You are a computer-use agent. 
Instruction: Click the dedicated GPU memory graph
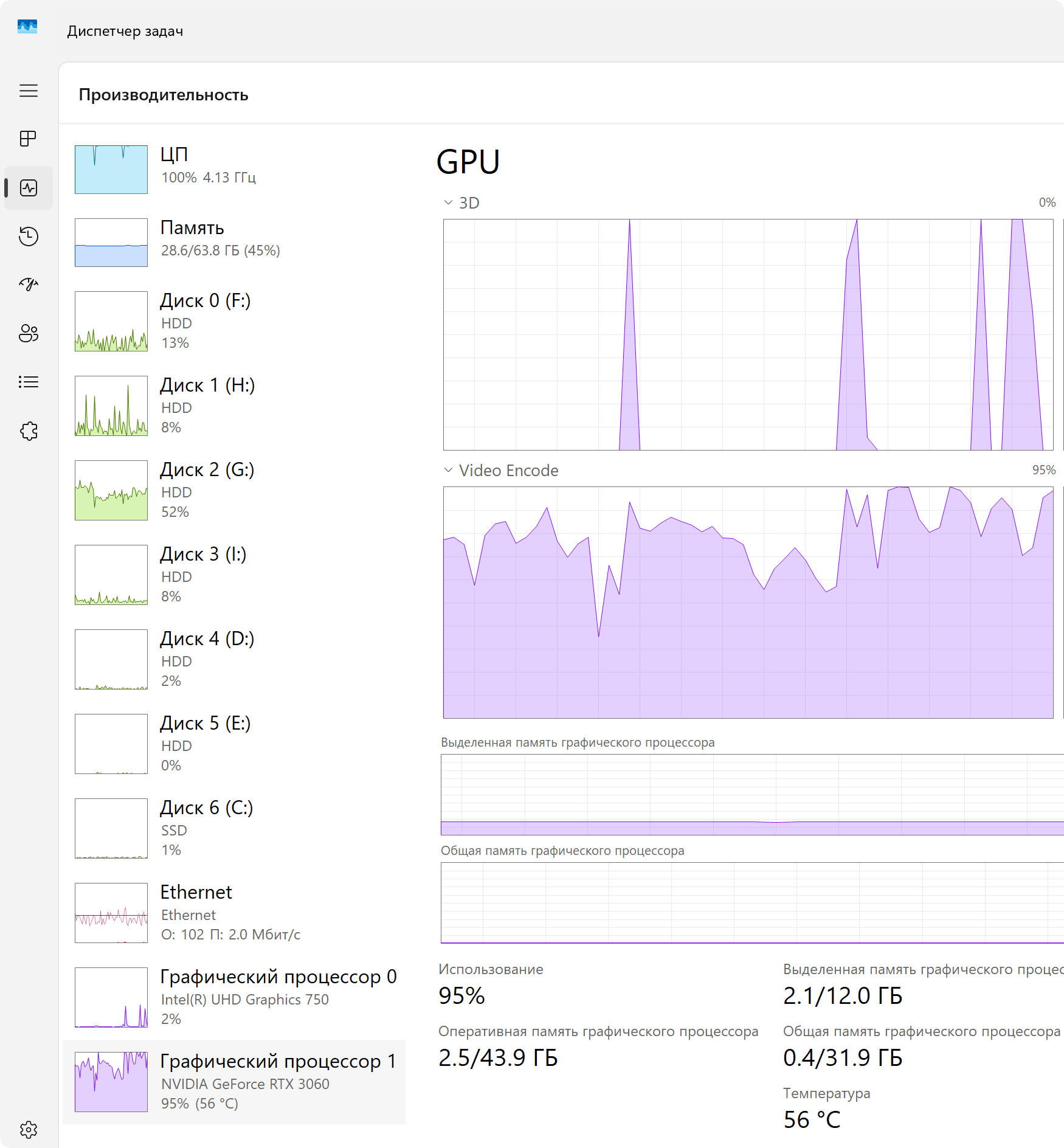pyautogui.click(x=753, y=795)
